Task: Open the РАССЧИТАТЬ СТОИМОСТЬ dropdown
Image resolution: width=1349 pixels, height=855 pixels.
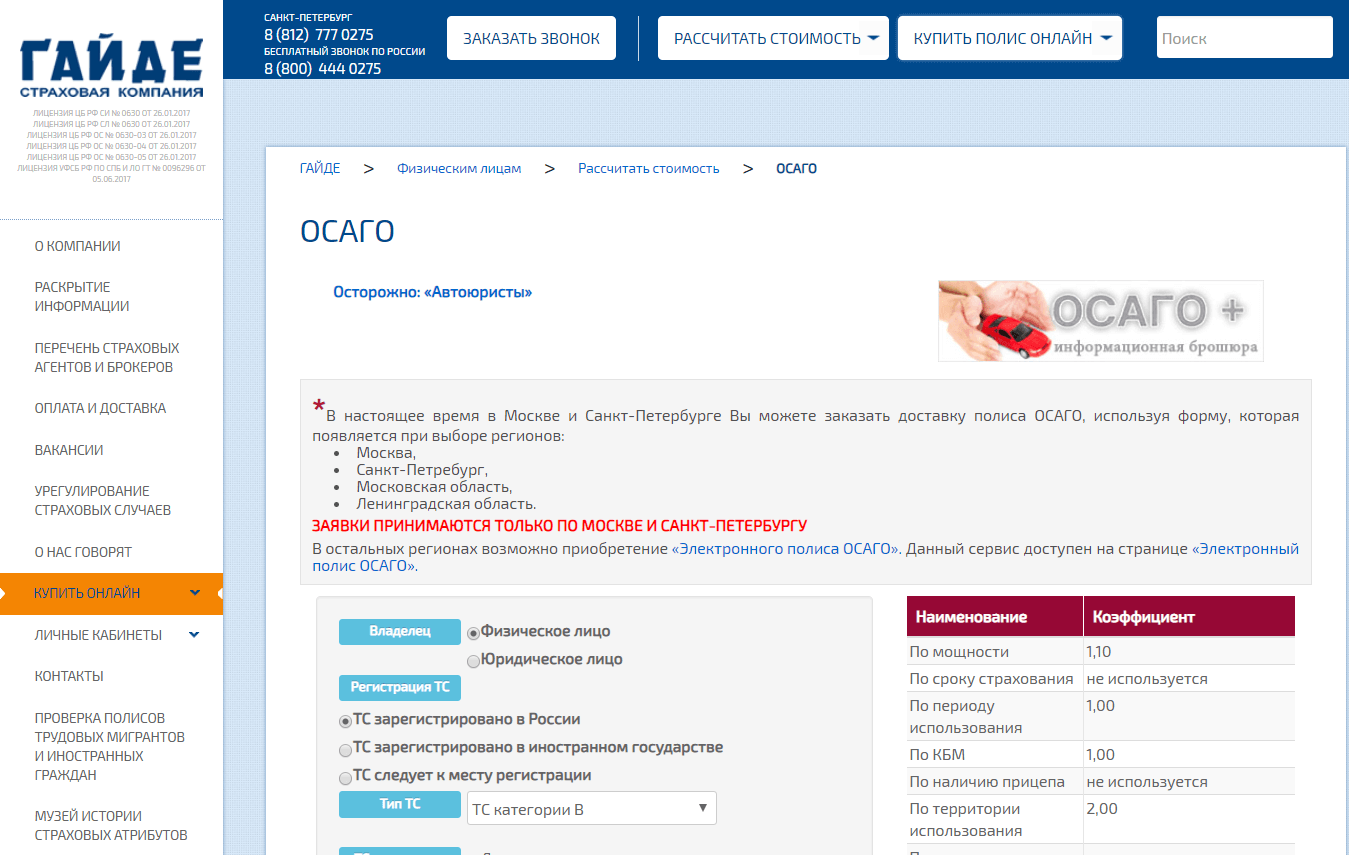Action: click(773, 38)
